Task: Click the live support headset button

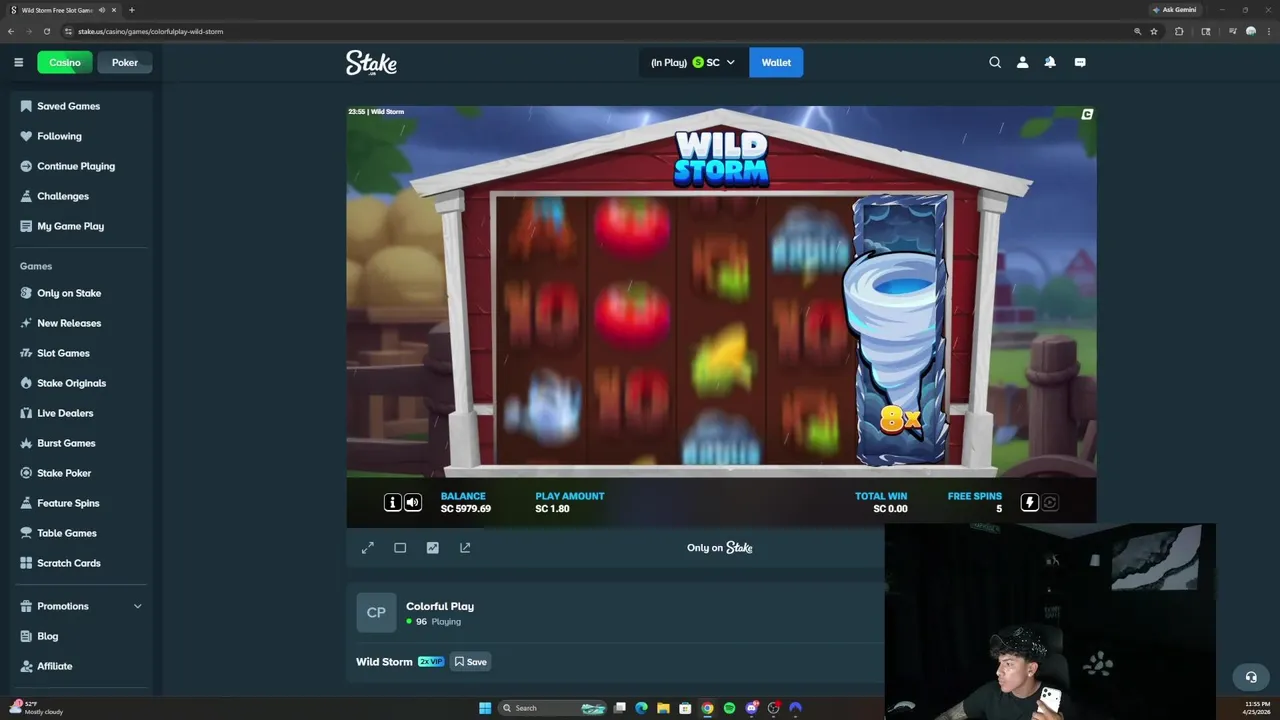Action: point(1250,677)
